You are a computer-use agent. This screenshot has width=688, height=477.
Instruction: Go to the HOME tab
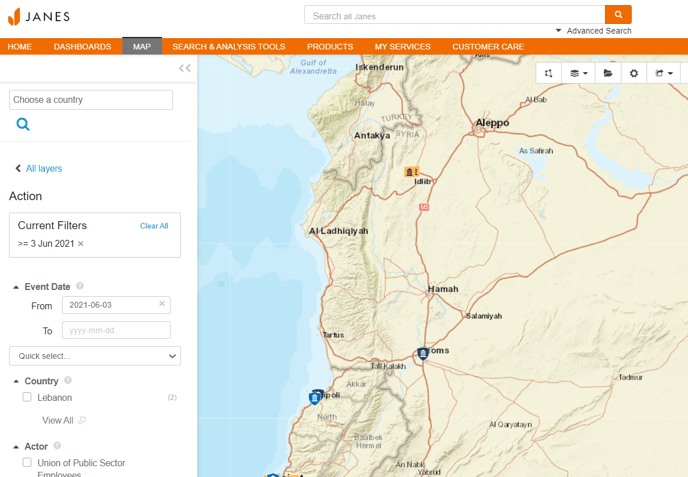click(x=20, y=47)
